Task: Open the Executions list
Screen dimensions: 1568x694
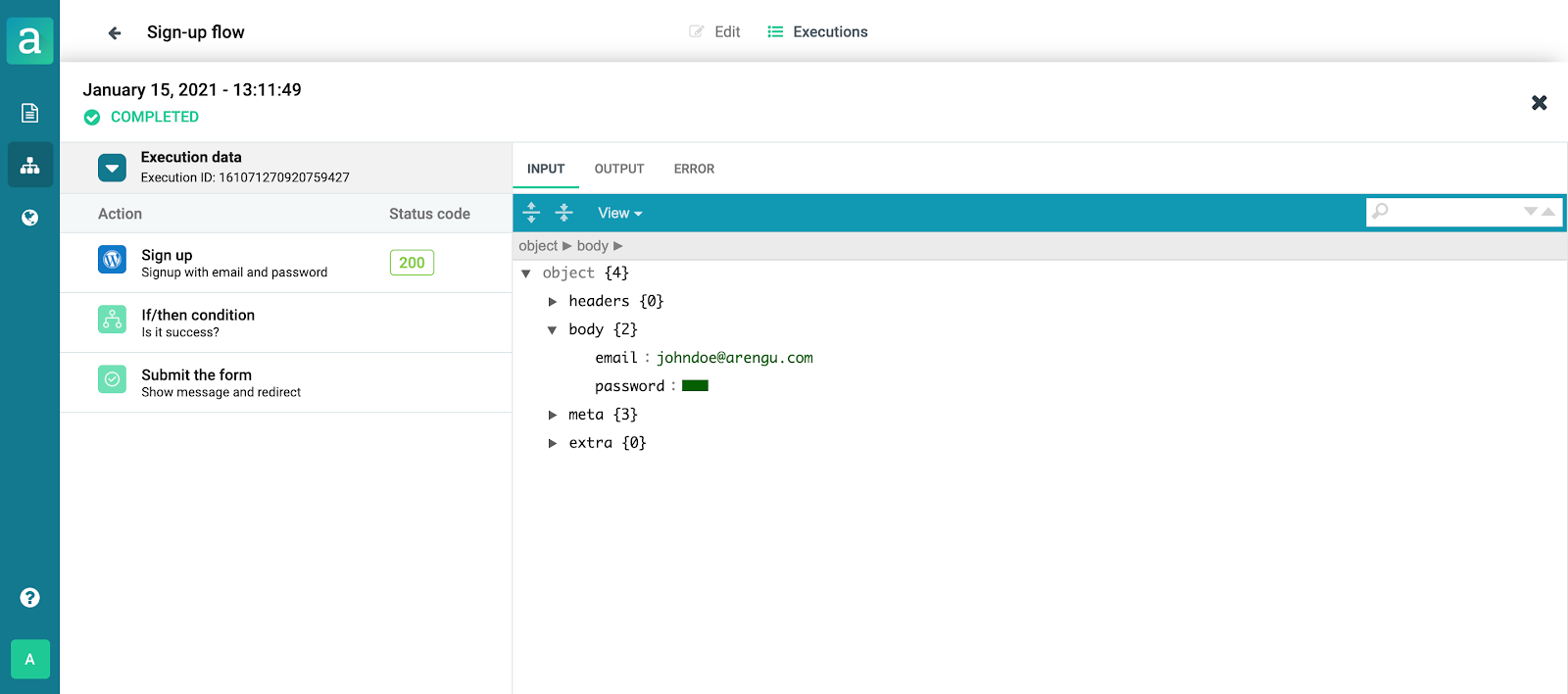Action: click(818, 31)
